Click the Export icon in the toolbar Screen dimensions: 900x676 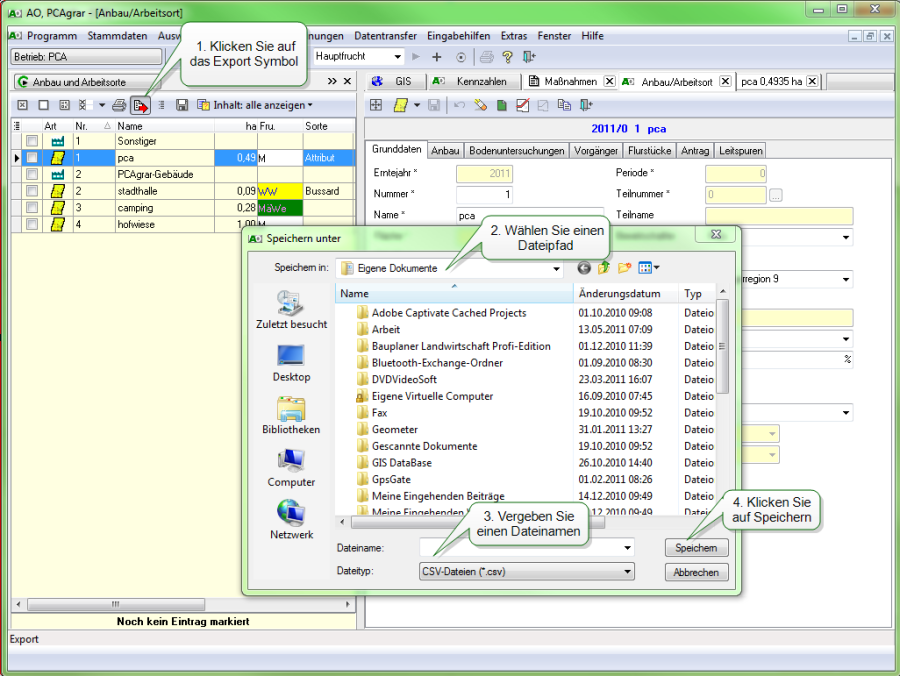point(141,105)
